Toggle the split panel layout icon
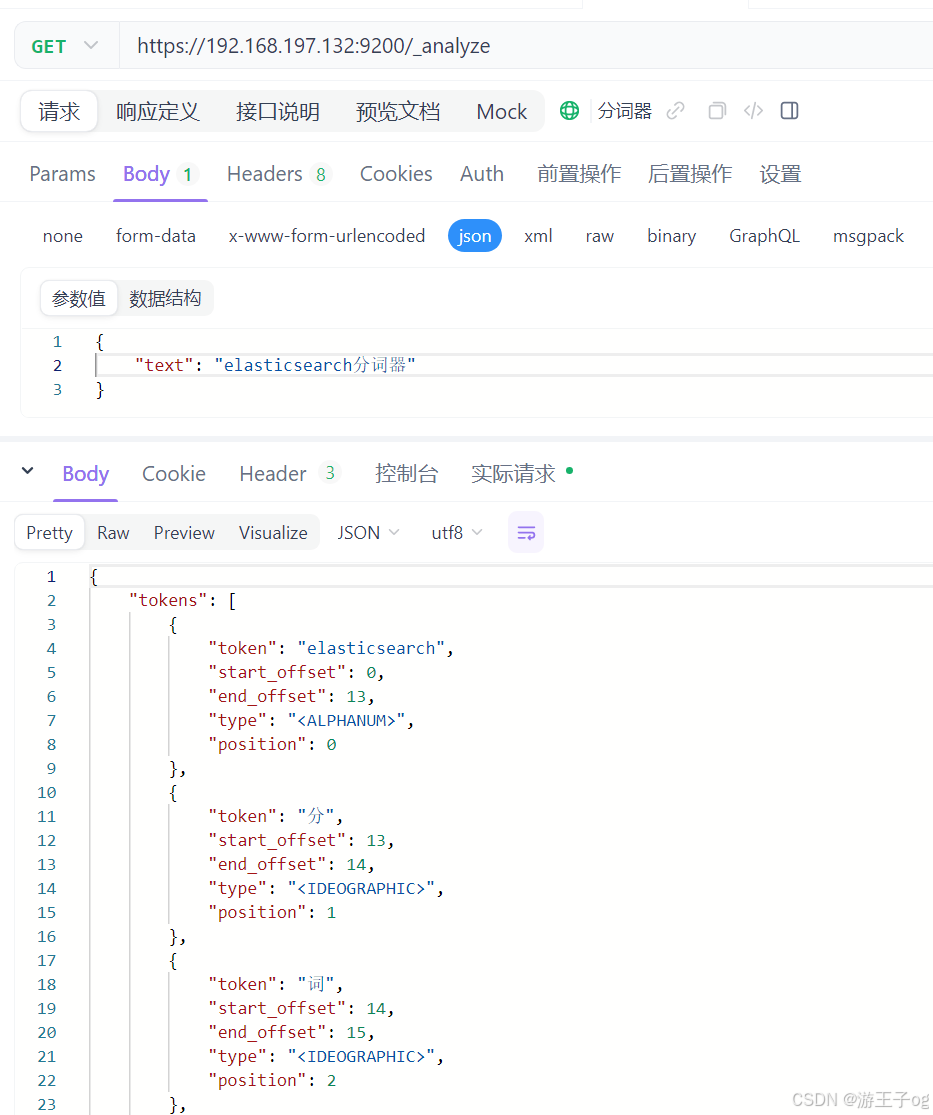This screenshot has width=933, height=1115. coord(789,111)
